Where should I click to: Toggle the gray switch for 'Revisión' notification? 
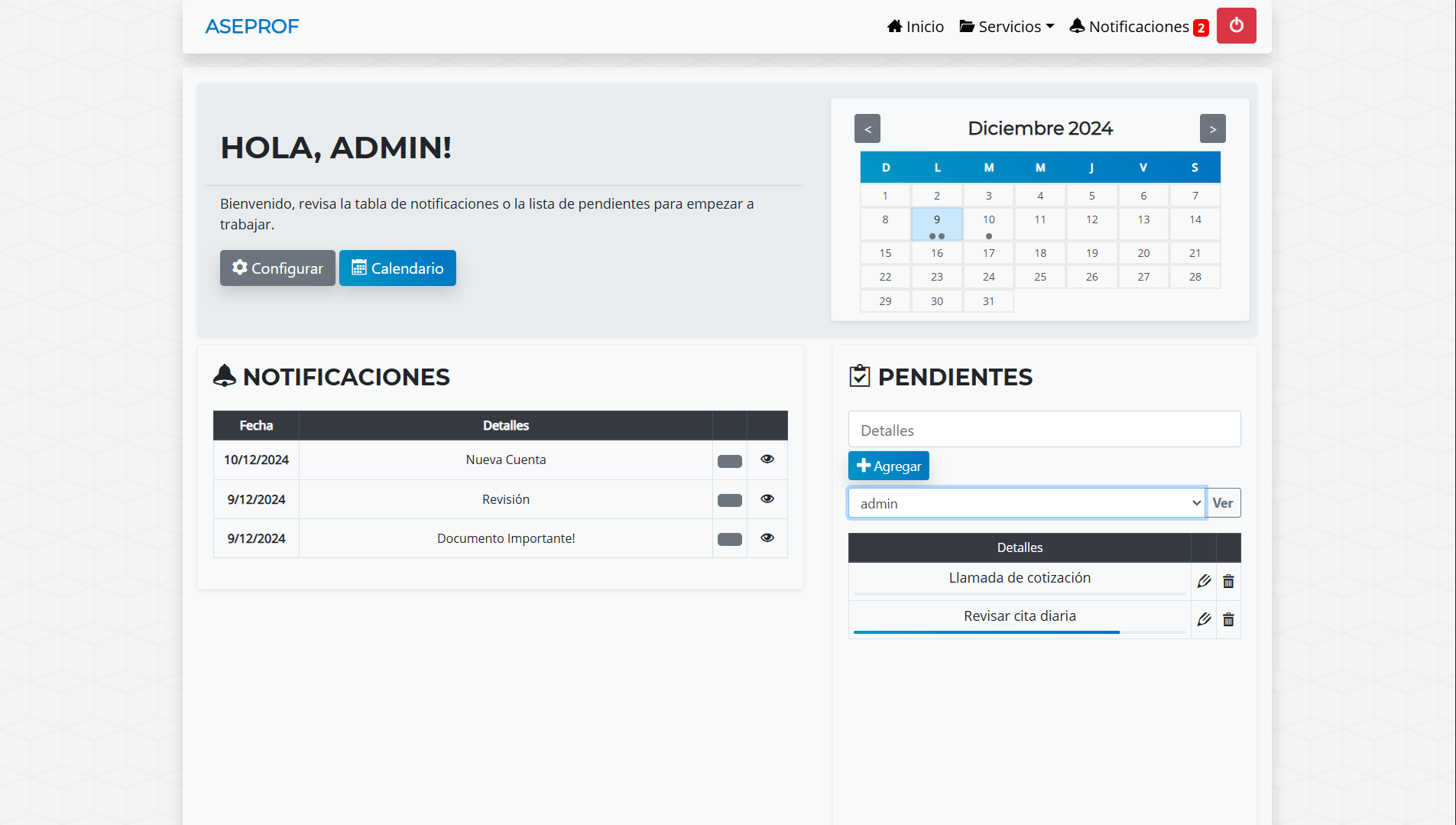[729, 499]
